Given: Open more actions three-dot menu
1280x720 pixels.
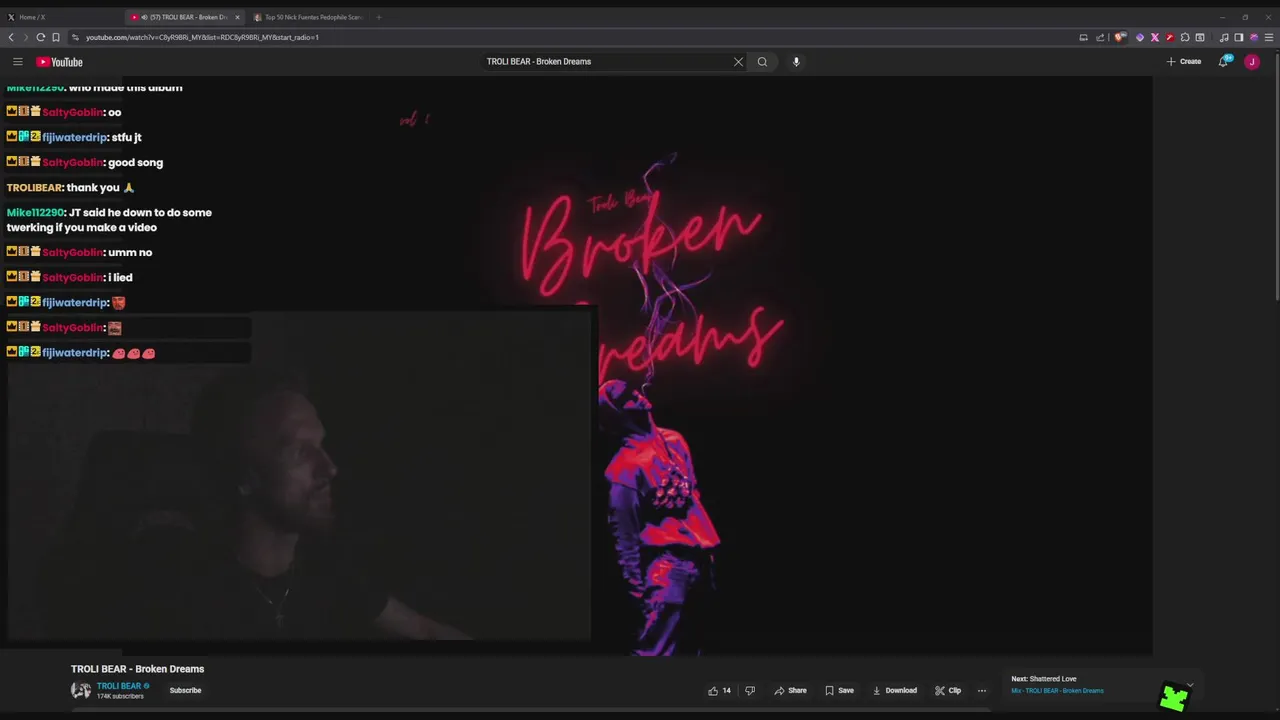Looking at the screenshot, I should click(982, 690).
